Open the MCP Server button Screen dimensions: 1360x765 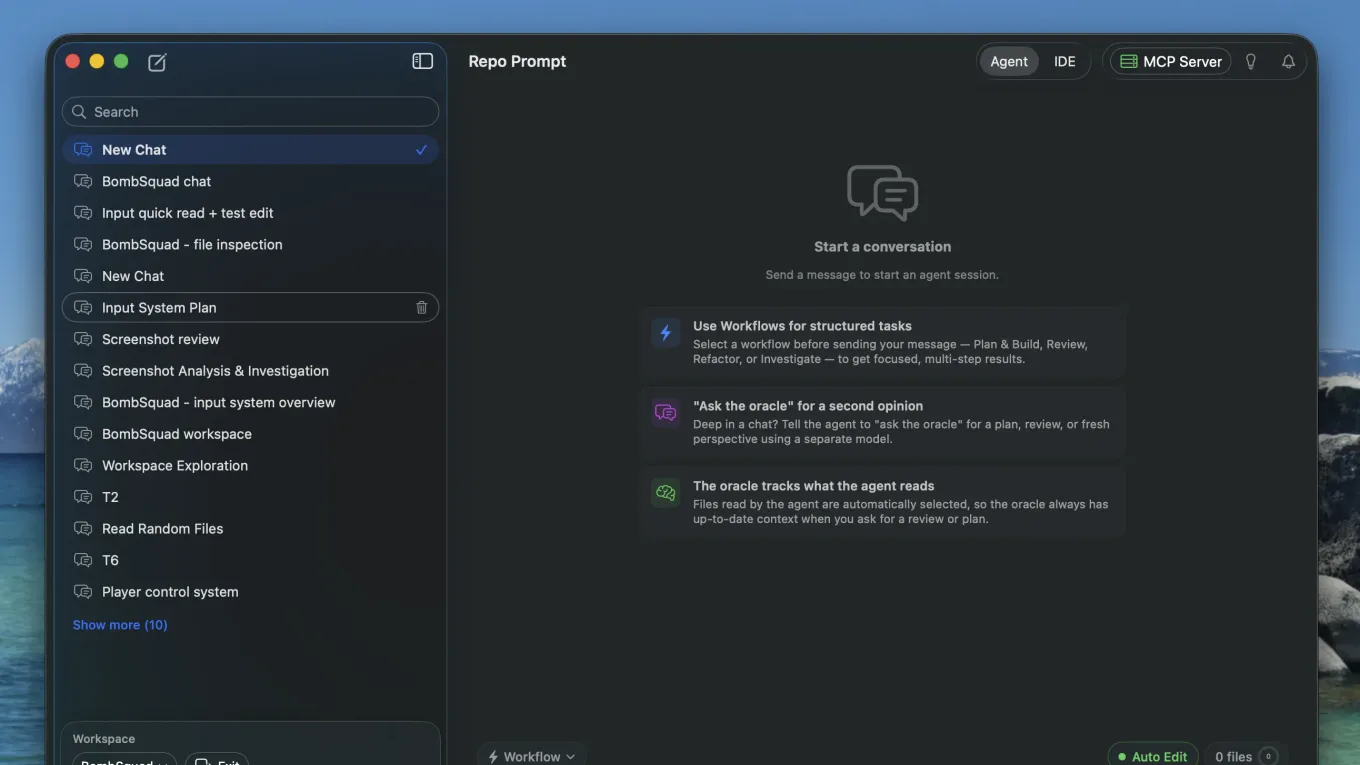(1170, 61)
